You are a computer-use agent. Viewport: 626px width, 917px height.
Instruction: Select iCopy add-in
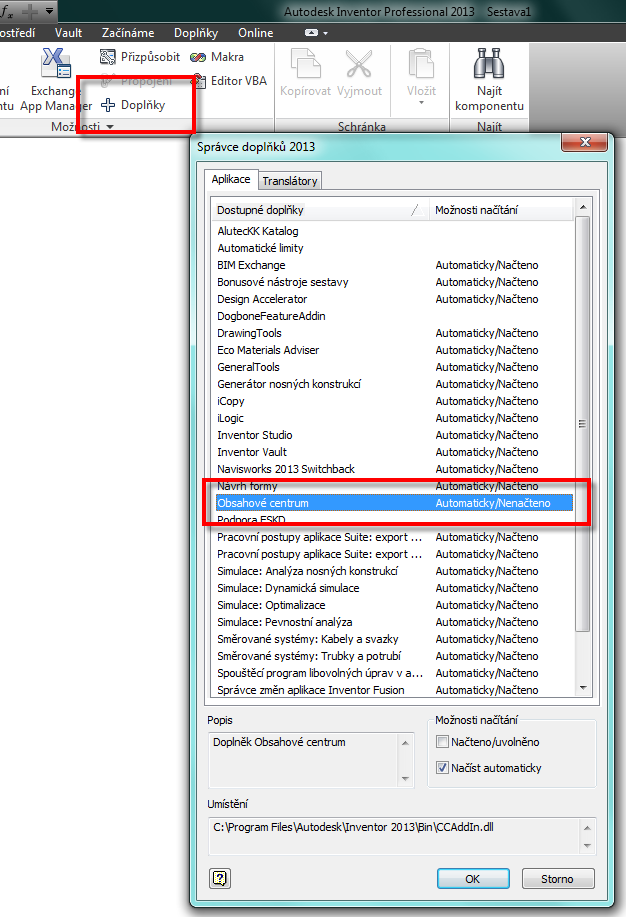[x=393, y=401]
